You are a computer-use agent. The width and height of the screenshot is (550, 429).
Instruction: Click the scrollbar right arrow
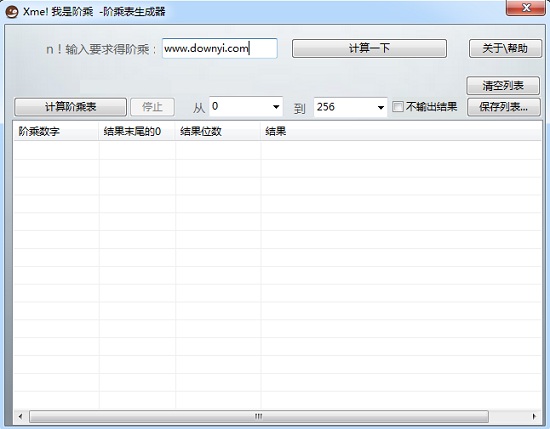(x=534, y=416)
